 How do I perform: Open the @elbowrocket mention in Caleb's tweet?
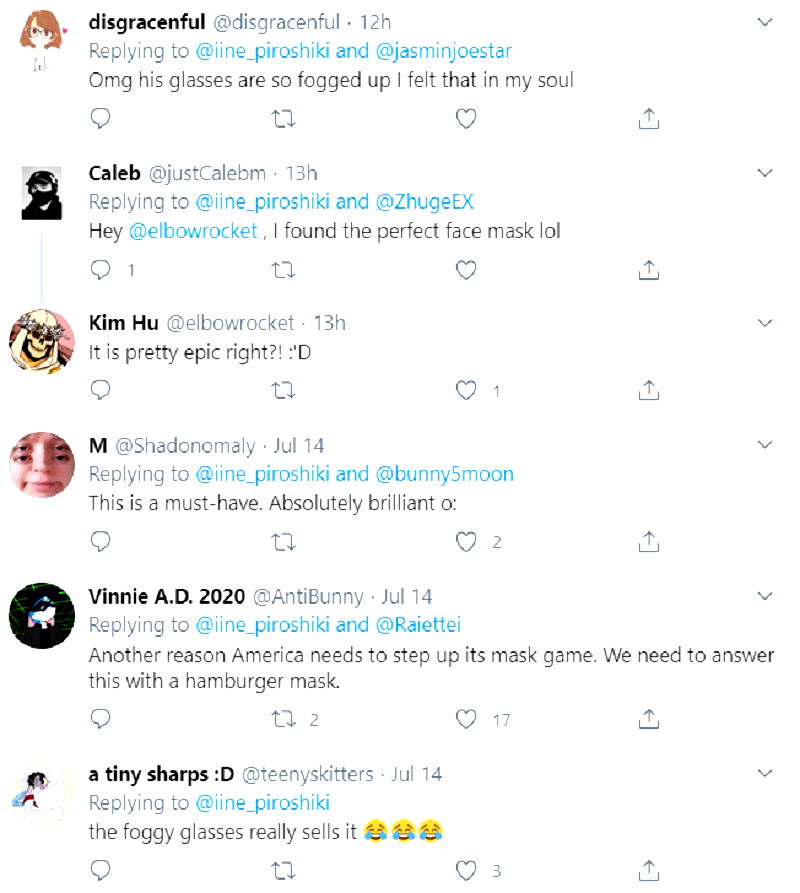pyautogui.click(x=193, y=231)
